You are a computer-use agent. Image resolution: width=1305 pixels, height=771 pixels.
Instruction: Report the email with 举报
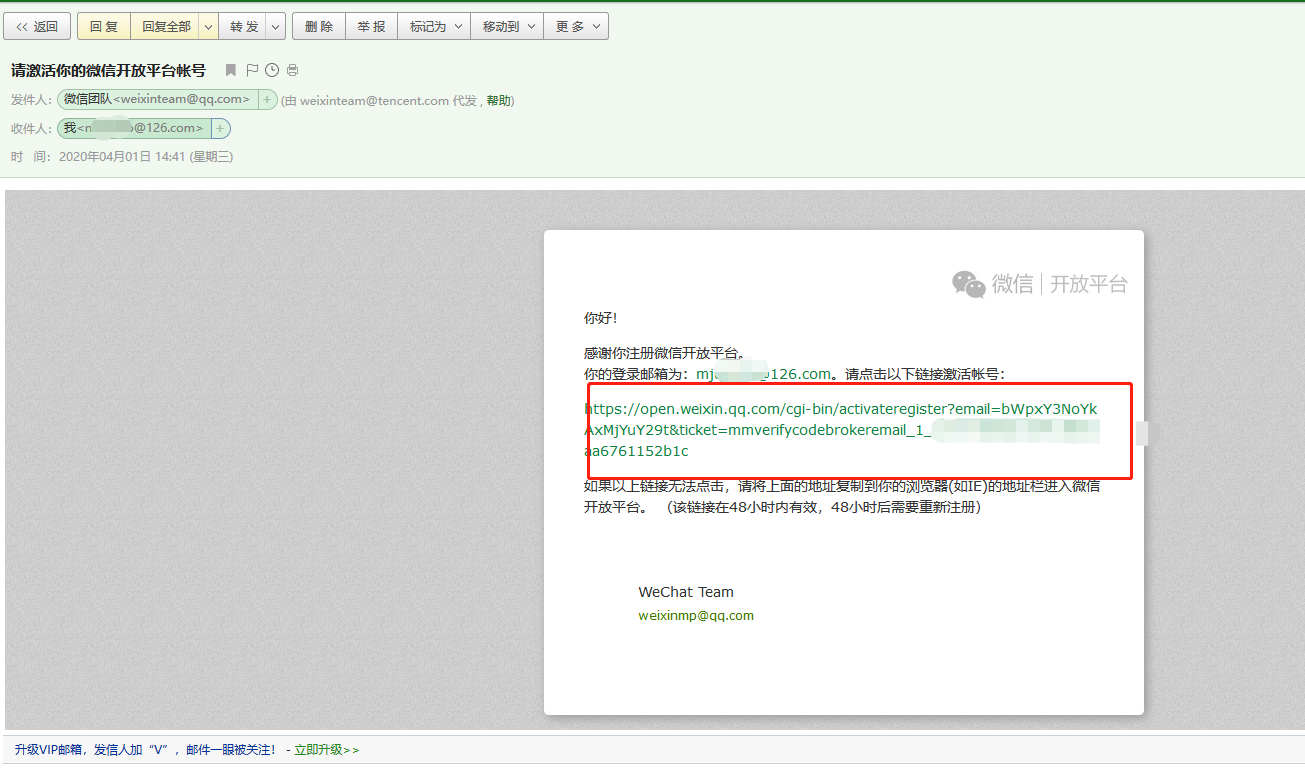pos(371,27)
